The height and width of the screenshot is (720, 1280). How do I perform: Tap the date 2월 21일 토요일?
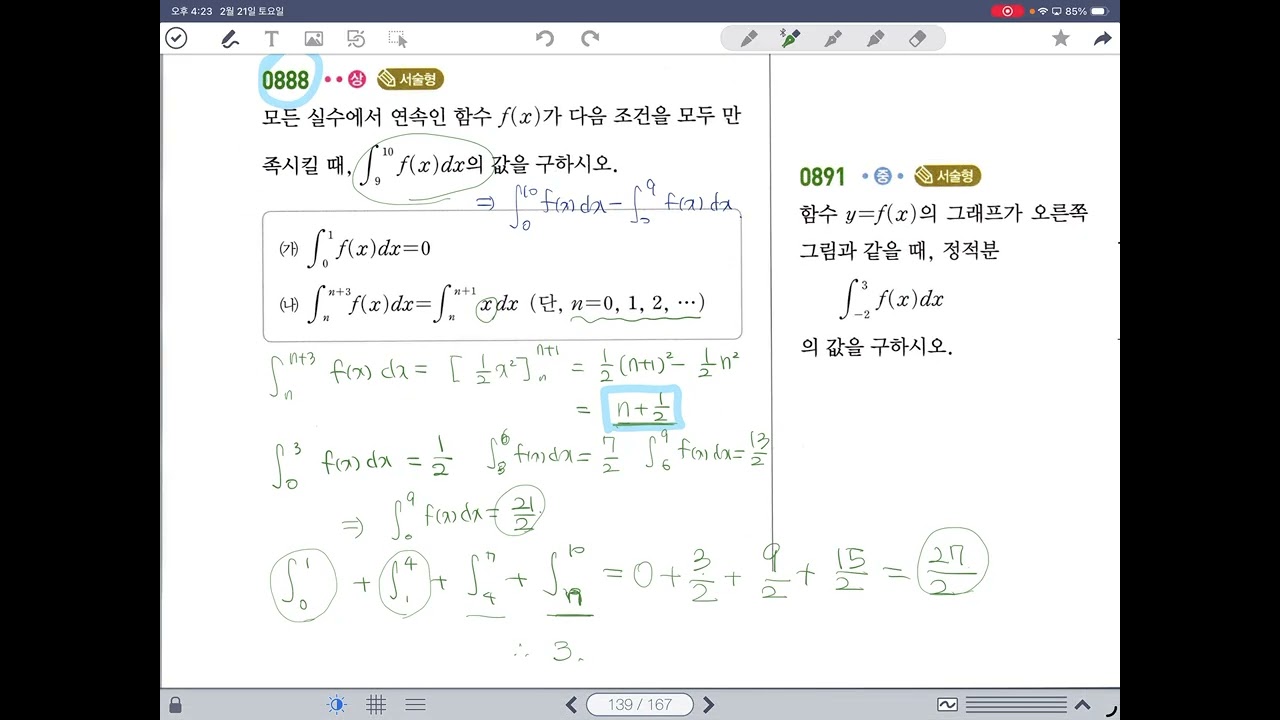click(x=251, y=11)
